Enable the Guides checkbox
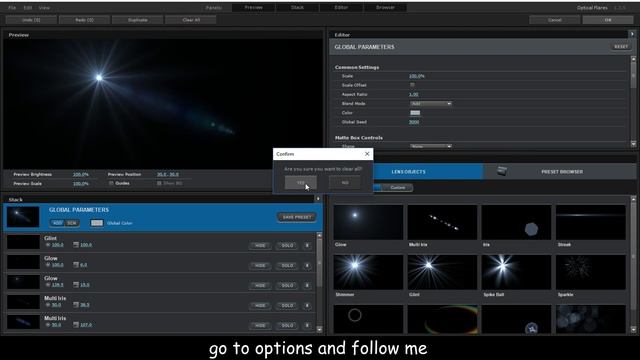Viewport: 640px width, 360px height. pos(111,183)
